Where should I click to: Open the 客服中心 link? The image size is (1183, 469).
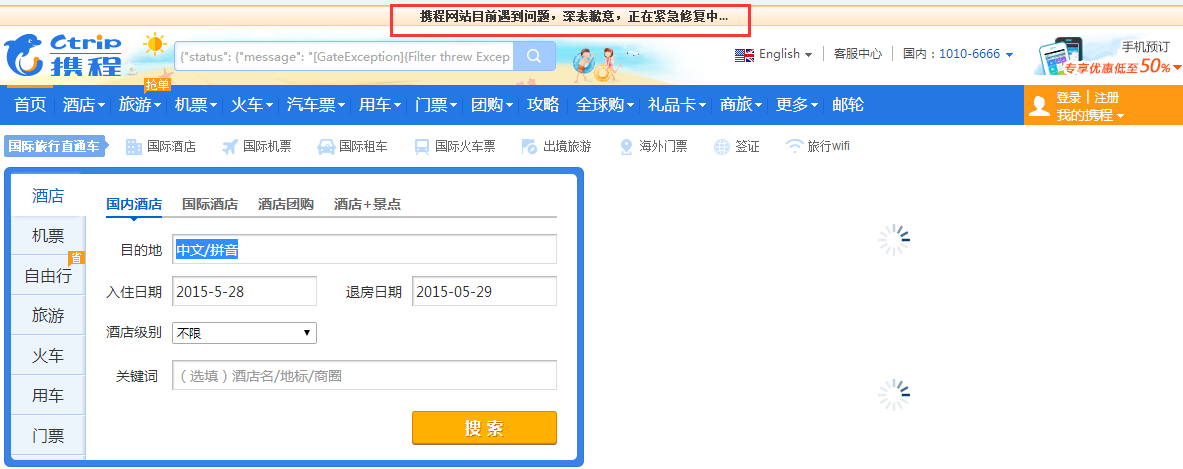click(x=858, y=54)
